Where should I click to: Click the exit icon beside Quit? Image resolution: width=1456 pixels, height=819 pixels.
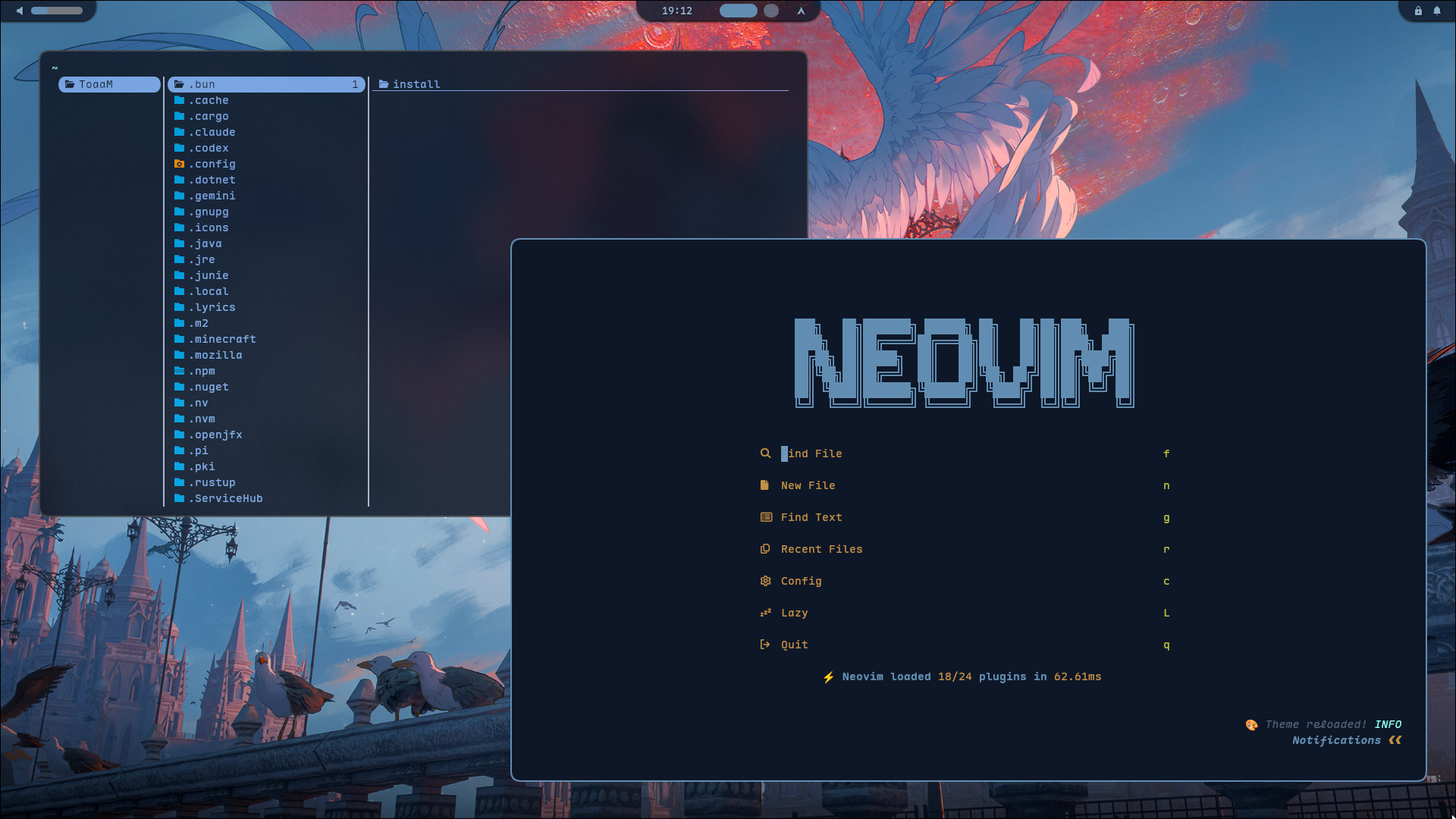(x=765, y=645)
